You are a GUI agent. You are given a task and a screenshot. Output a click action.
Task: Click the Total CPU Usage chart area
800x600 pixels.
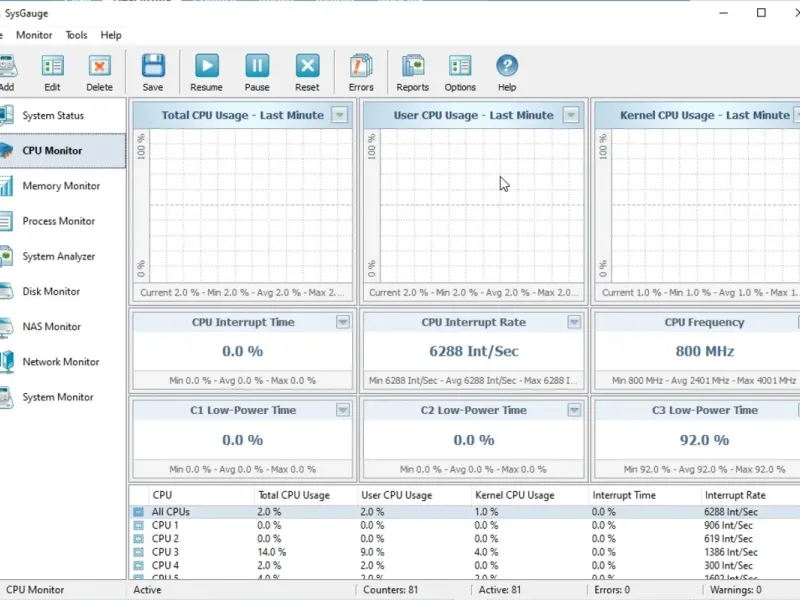click(x=250, y=205)
